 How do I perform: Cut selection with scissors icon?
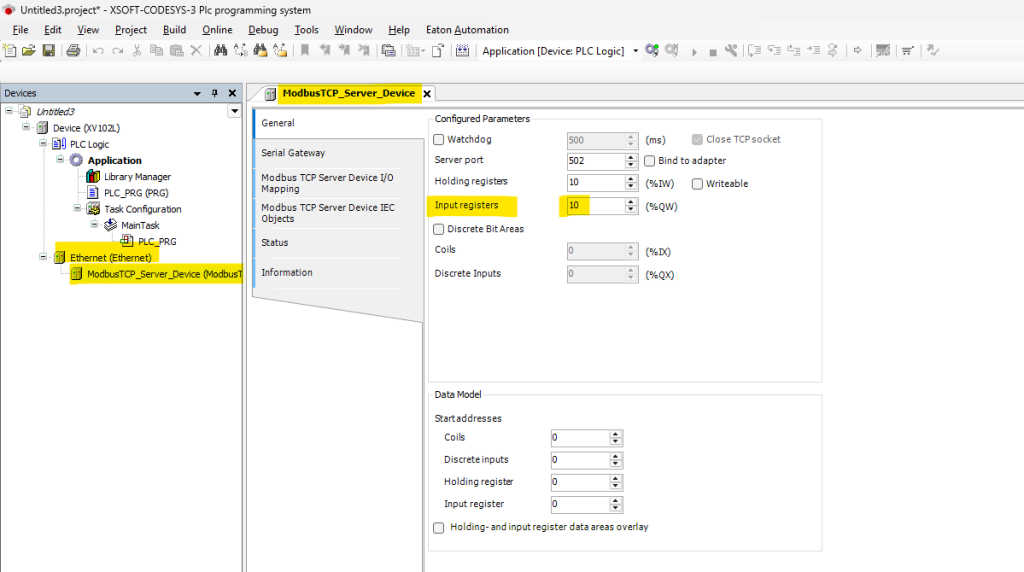(136, 50)
